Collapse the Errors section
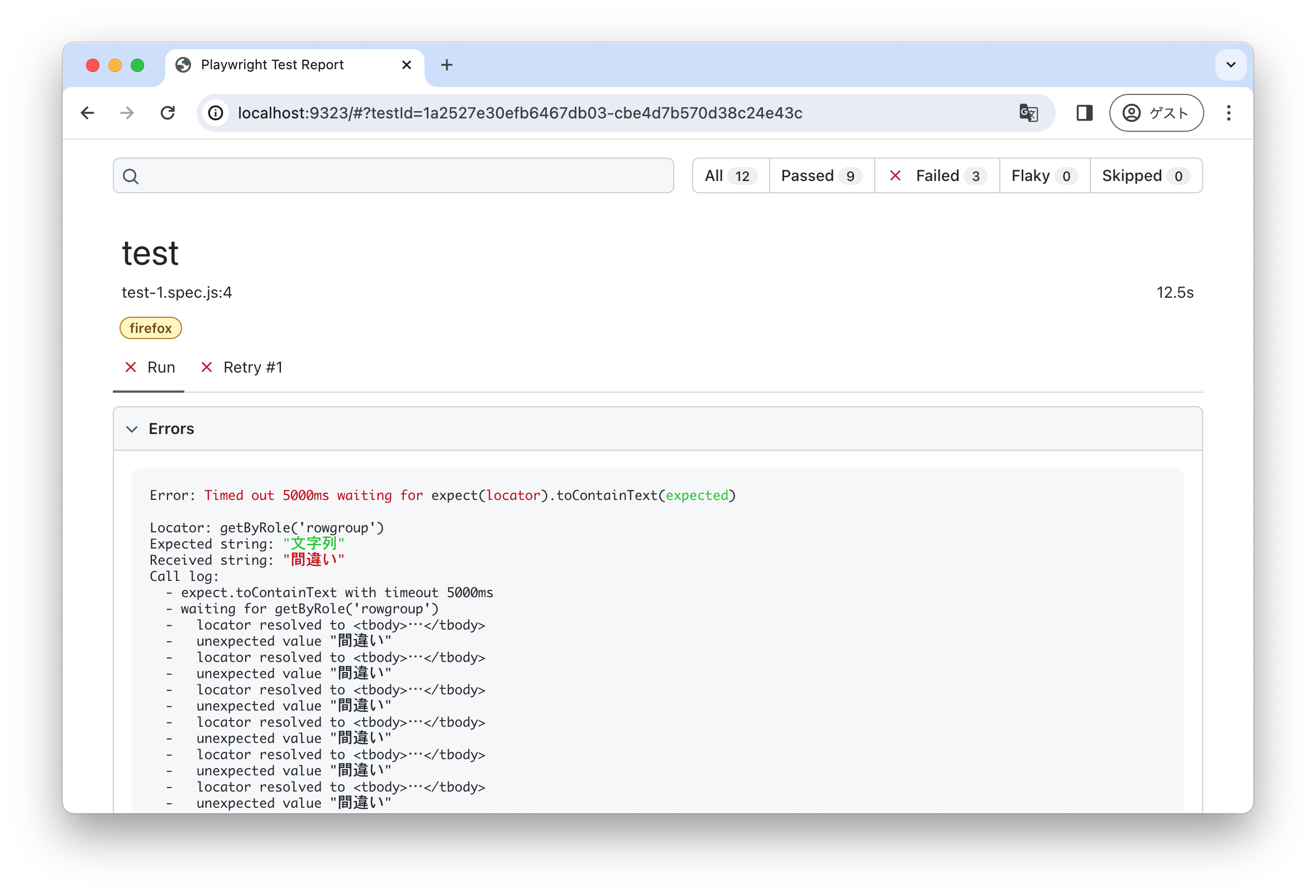 click(x=132, y=429)
